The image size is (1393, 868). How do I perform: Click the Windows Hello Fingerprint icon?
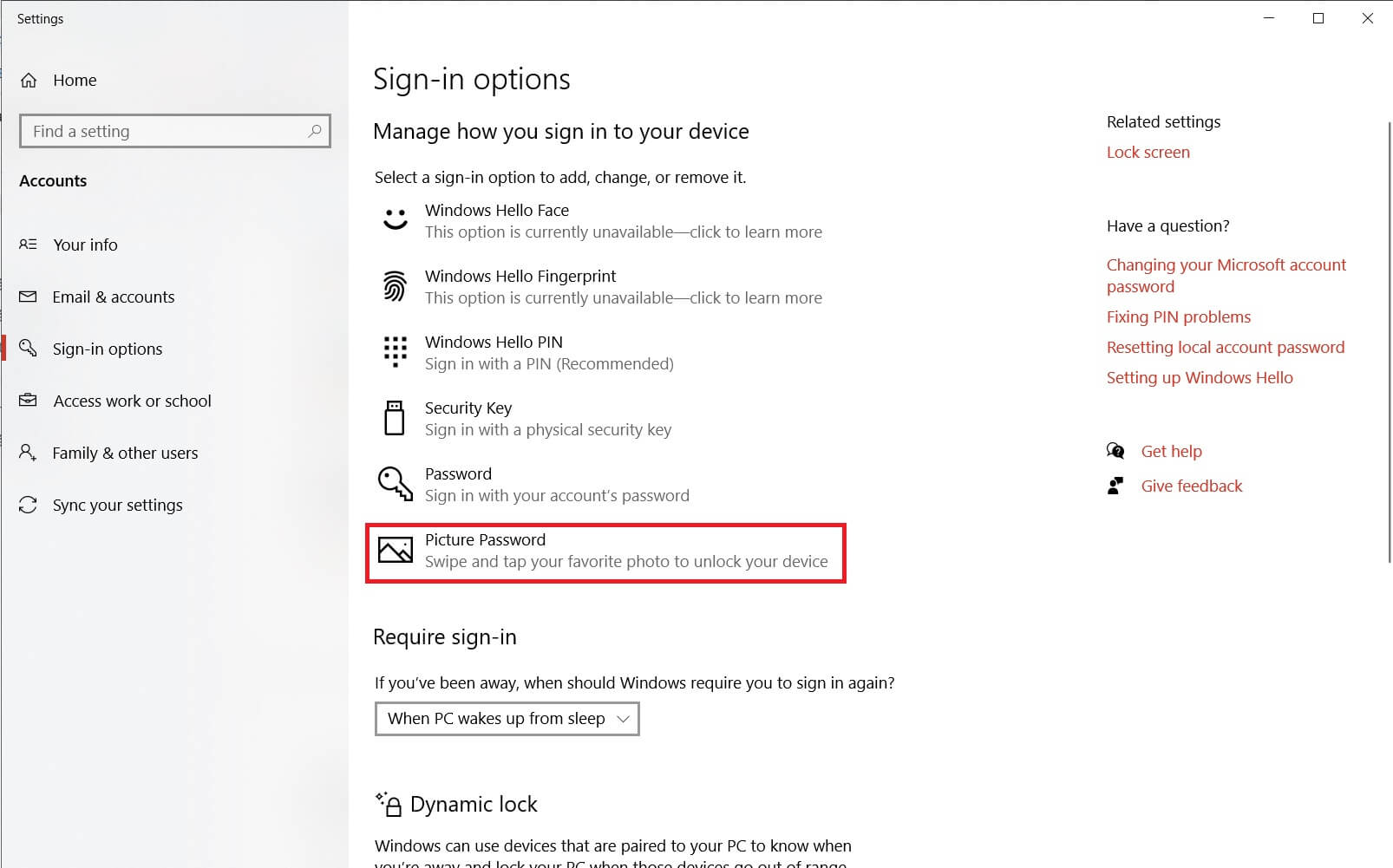(395, 286)
